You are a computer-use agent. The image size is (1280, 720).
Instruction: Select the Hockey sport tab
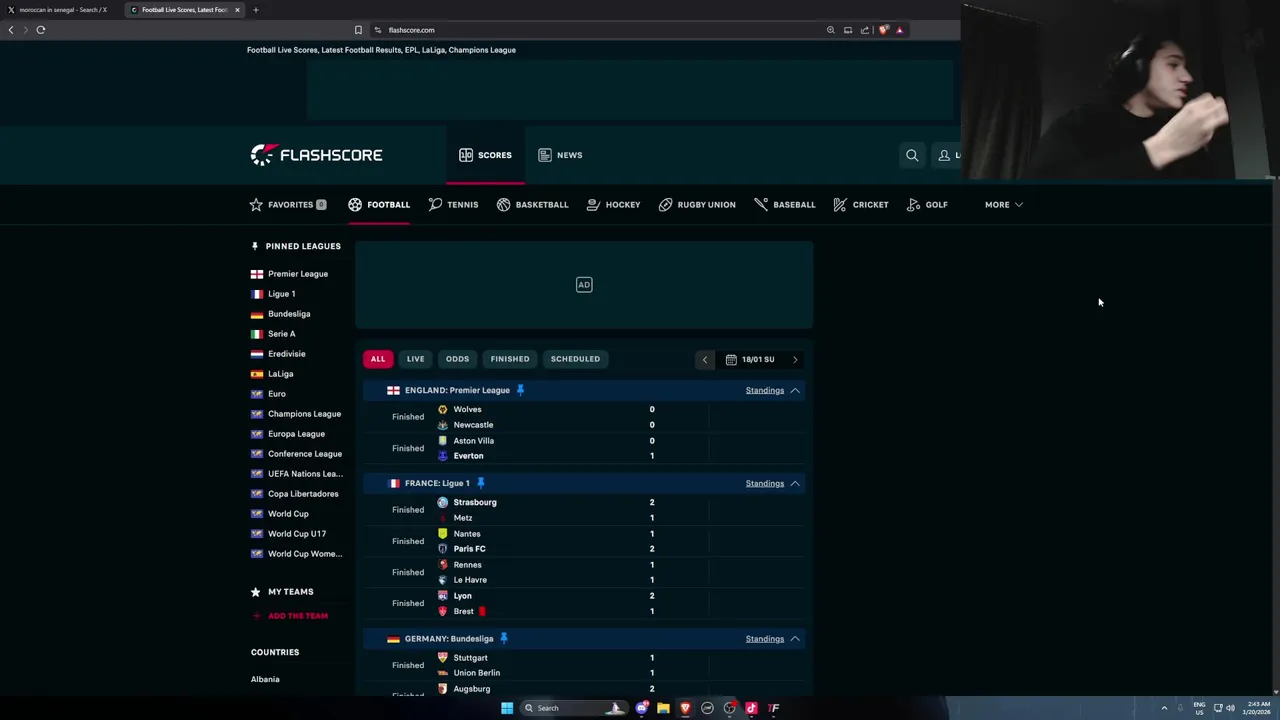coord(613,204)
